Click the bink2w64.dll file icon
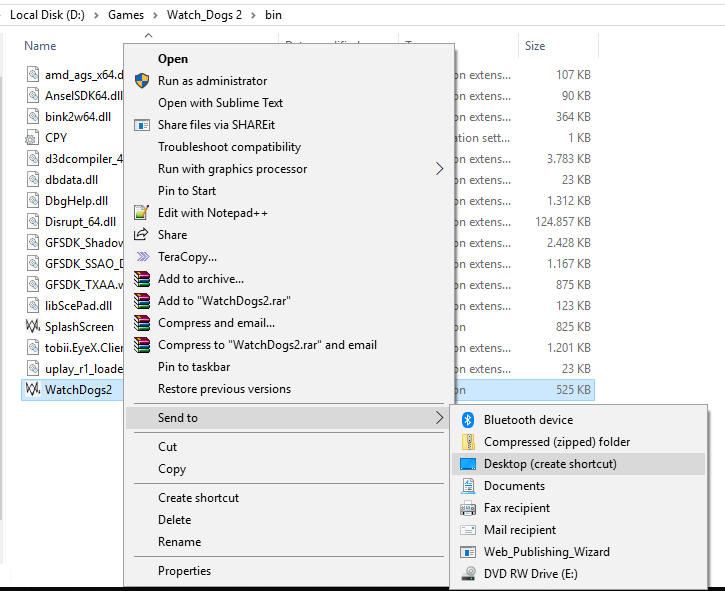The image size is (725, 591). [33, 117]
